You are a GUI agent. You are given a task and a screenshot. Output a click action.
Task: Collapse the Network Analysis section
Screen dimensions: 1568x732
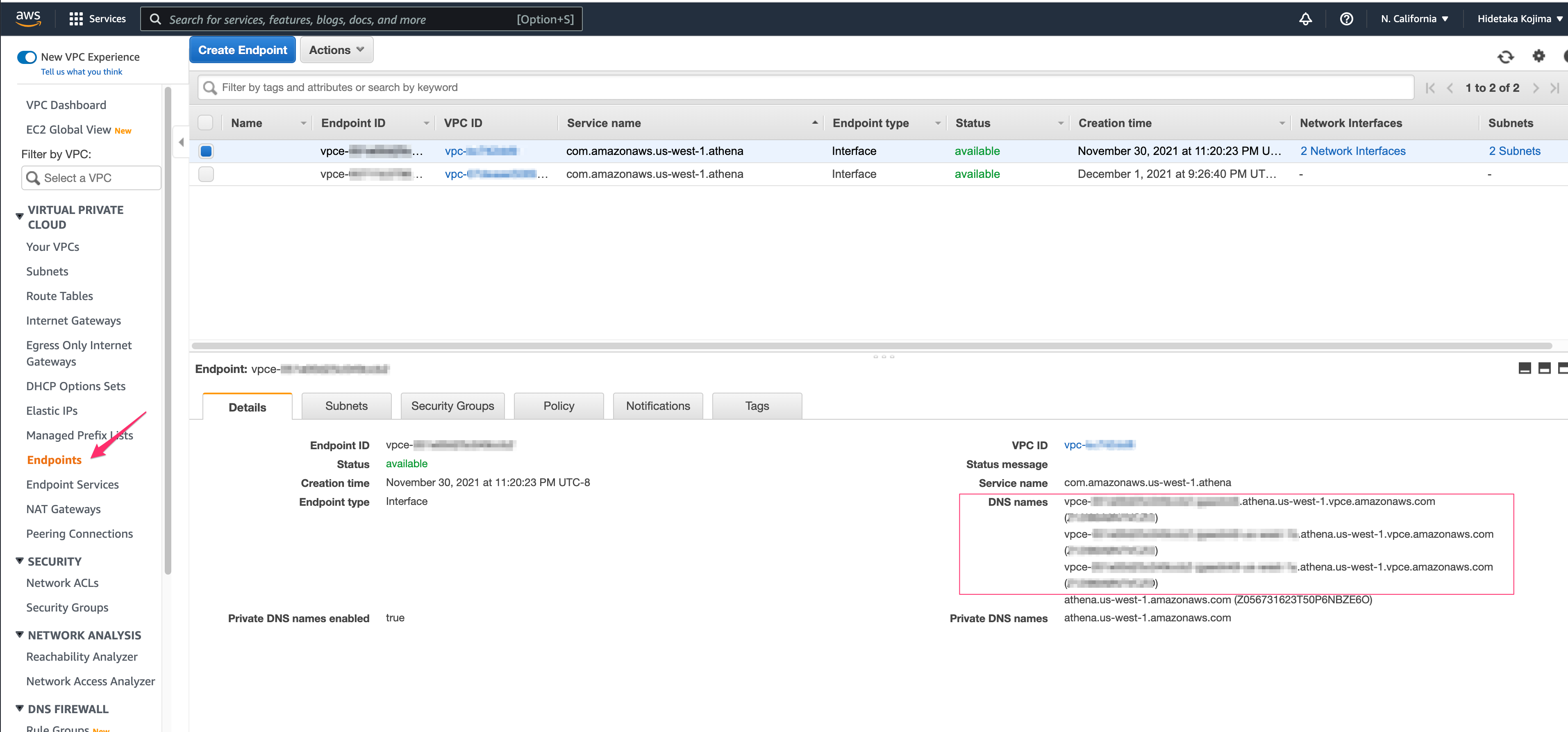[x=20, y=634]
